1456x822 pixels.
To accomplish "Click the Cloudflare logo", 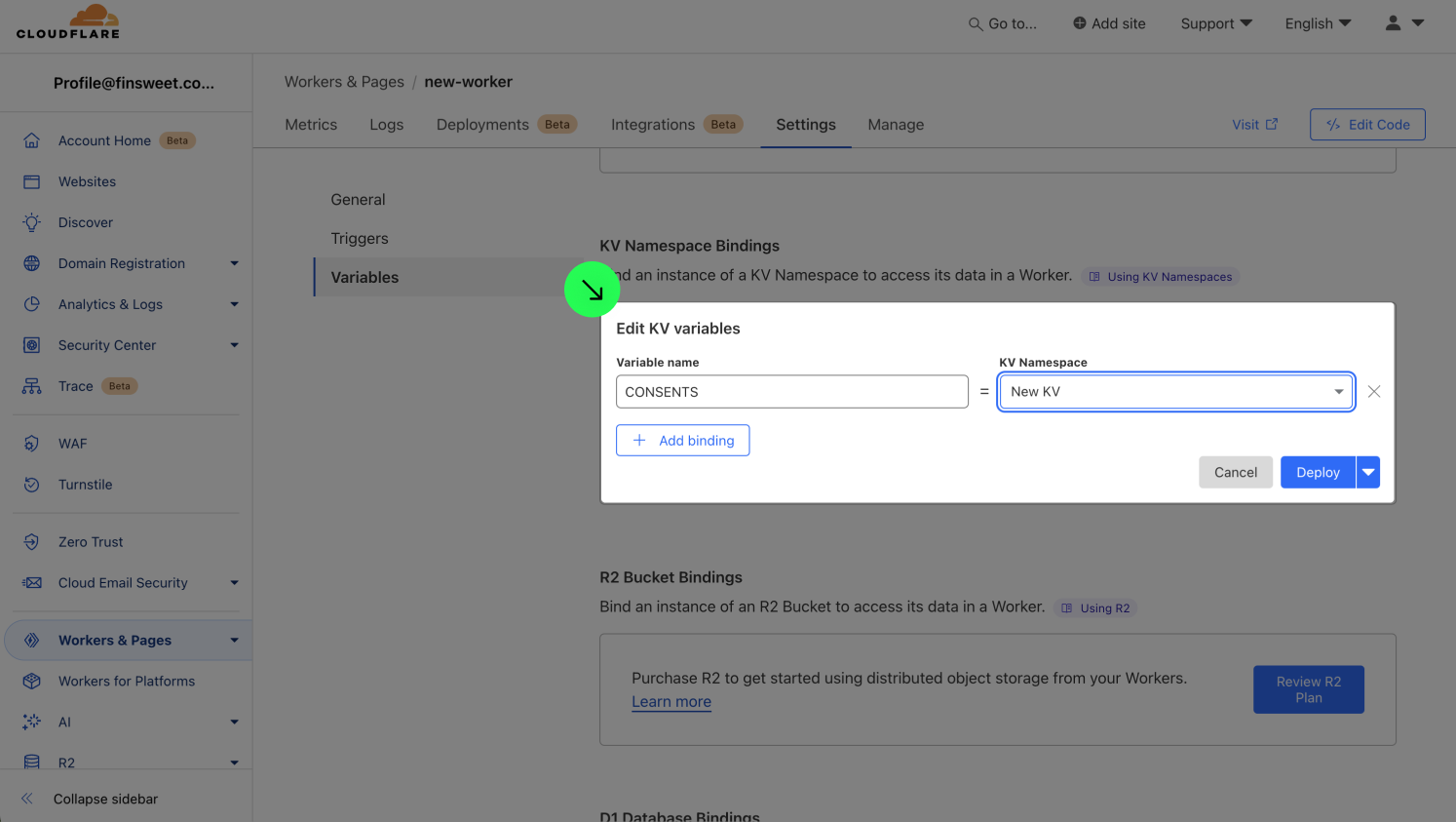I will pos(68,21).
